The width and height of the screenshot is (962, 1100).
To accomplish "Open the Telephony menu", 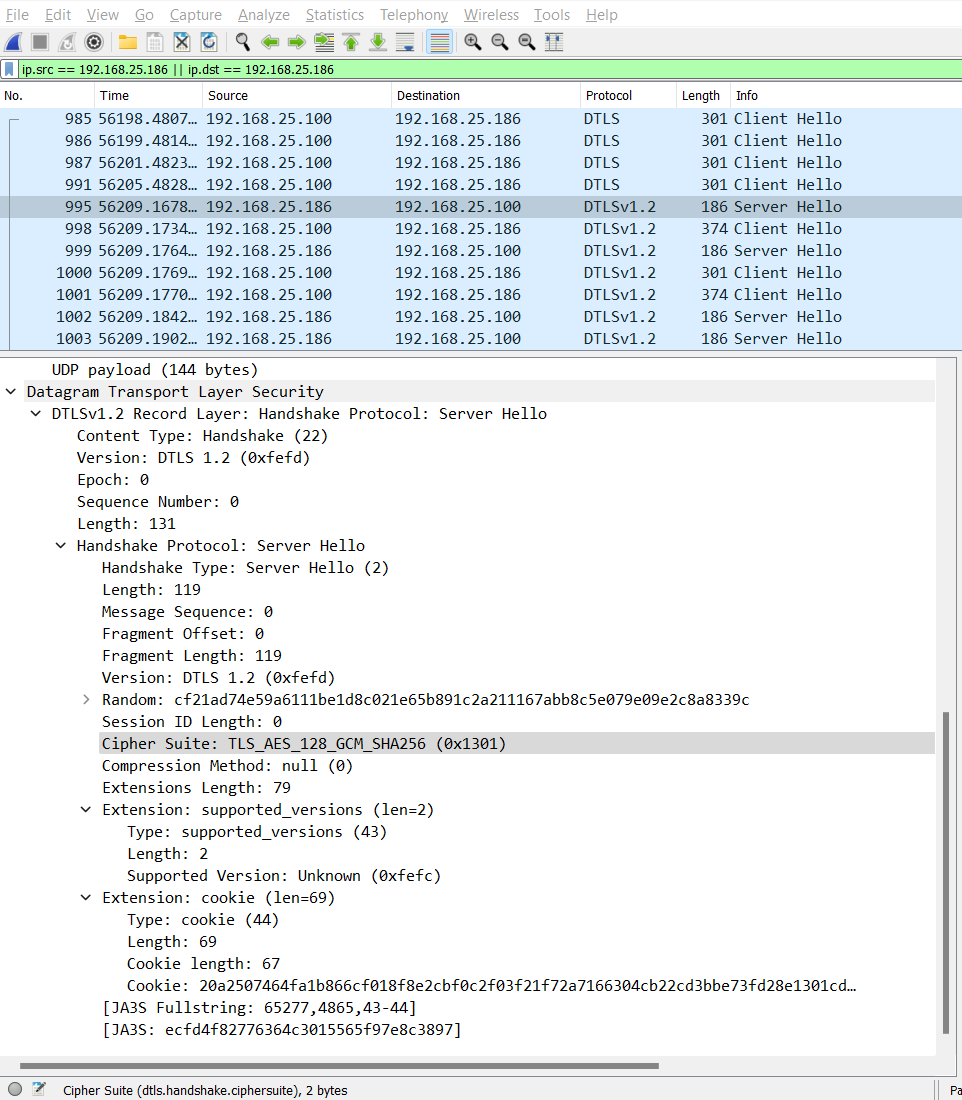I will click(414, 15).
